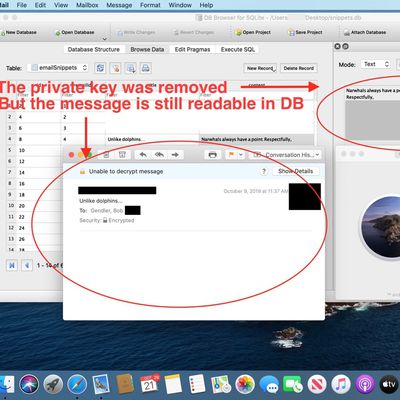Switch to the Database Structure tab
400x400 pixels.
point(94,49)
